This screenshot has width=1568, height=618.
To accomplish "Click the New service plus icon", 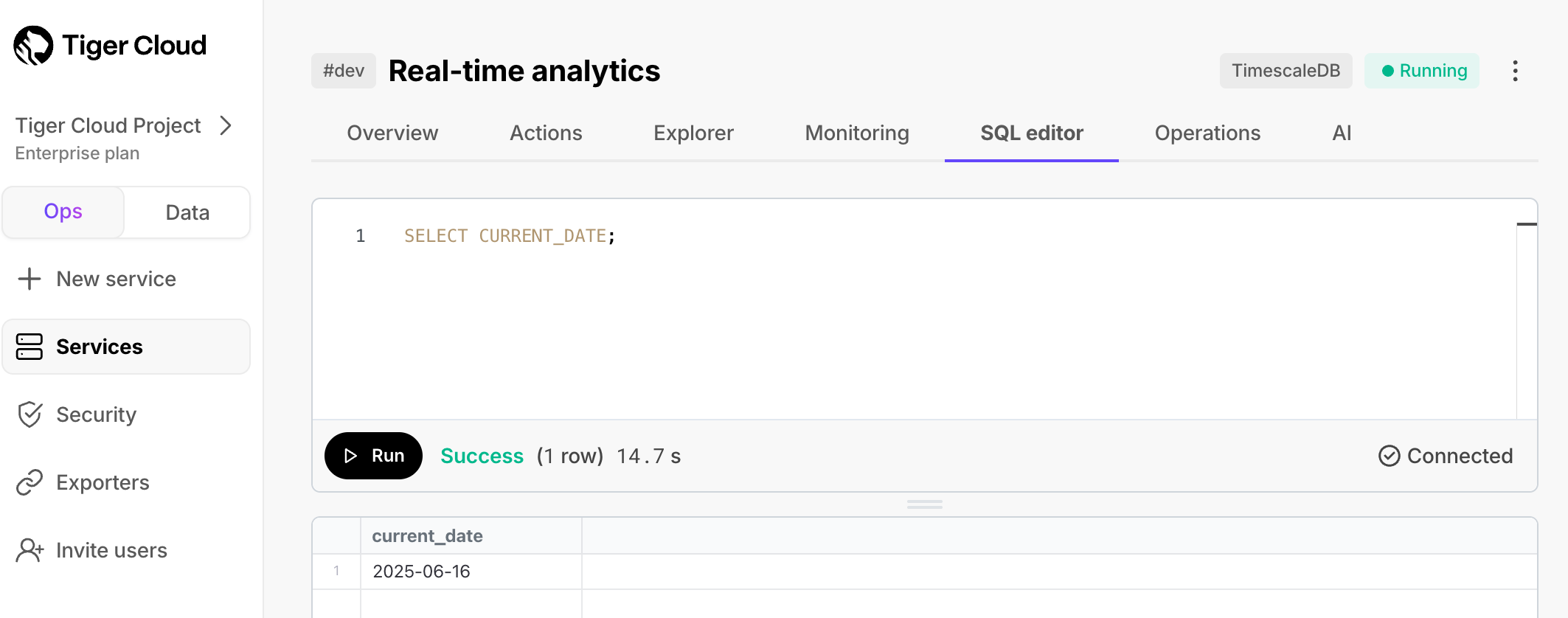I will click(x=30, y=279).
